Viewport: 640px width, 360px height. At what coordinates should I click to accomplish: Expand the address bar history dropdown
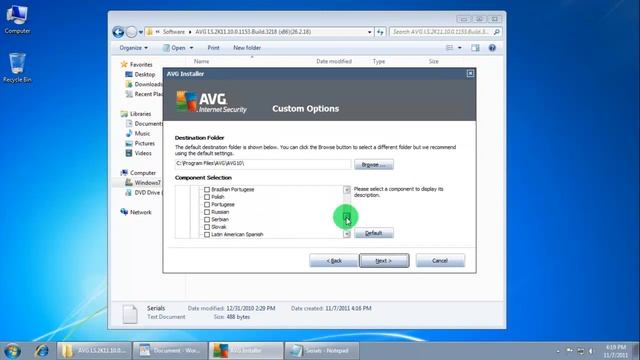tap(369, 32)
